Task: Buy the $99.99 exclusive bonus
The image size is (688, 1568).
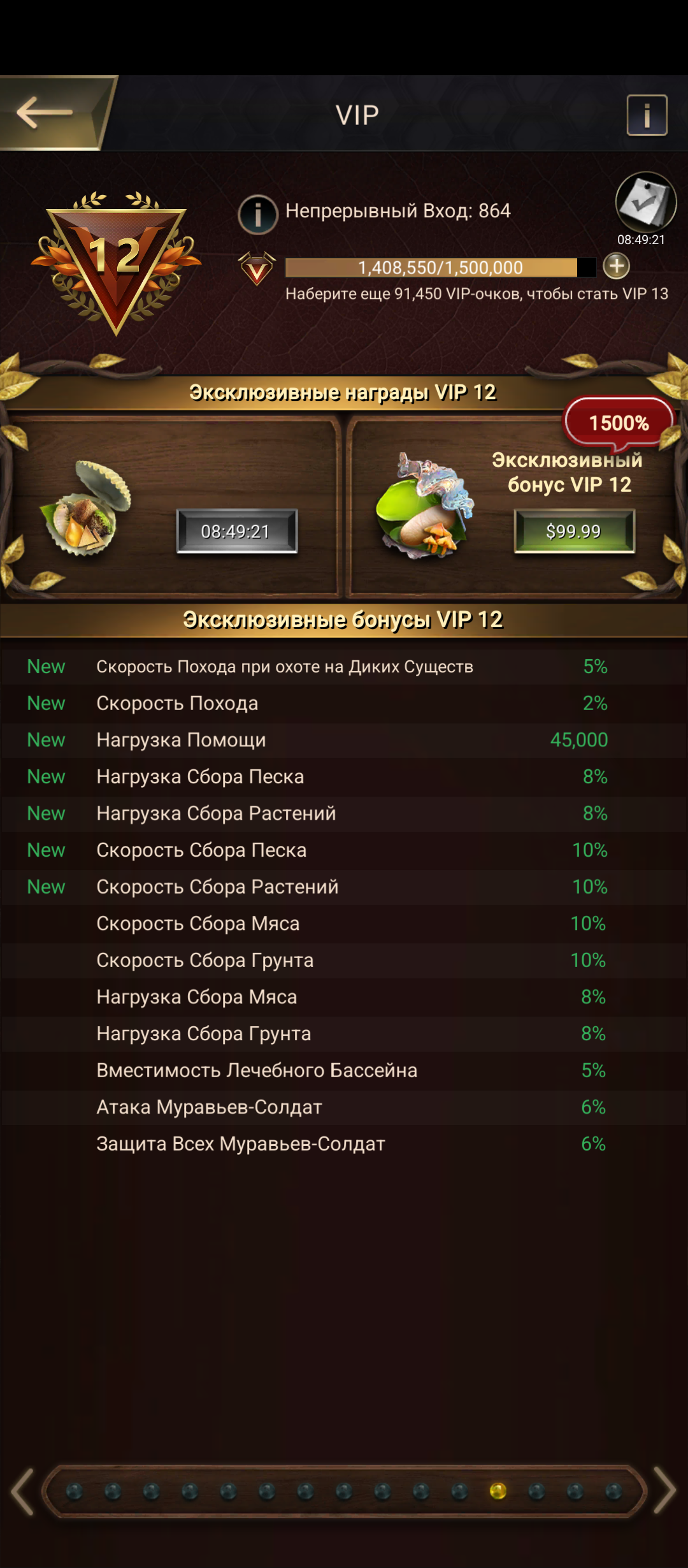Action: [x=574, y=531]
